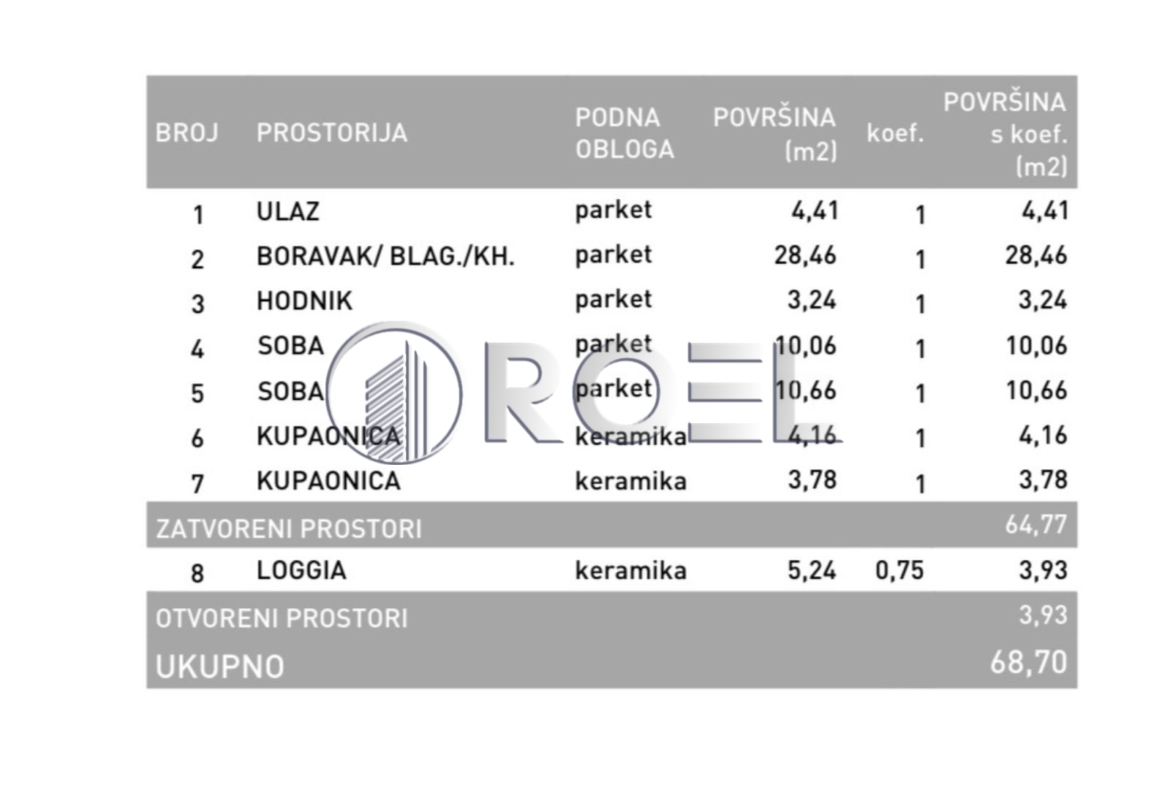Image resolution: width=1170 pixels, height=785 pixels.
Task: Click row number 7 in BROJ column
Action: (x=197, y=484)
